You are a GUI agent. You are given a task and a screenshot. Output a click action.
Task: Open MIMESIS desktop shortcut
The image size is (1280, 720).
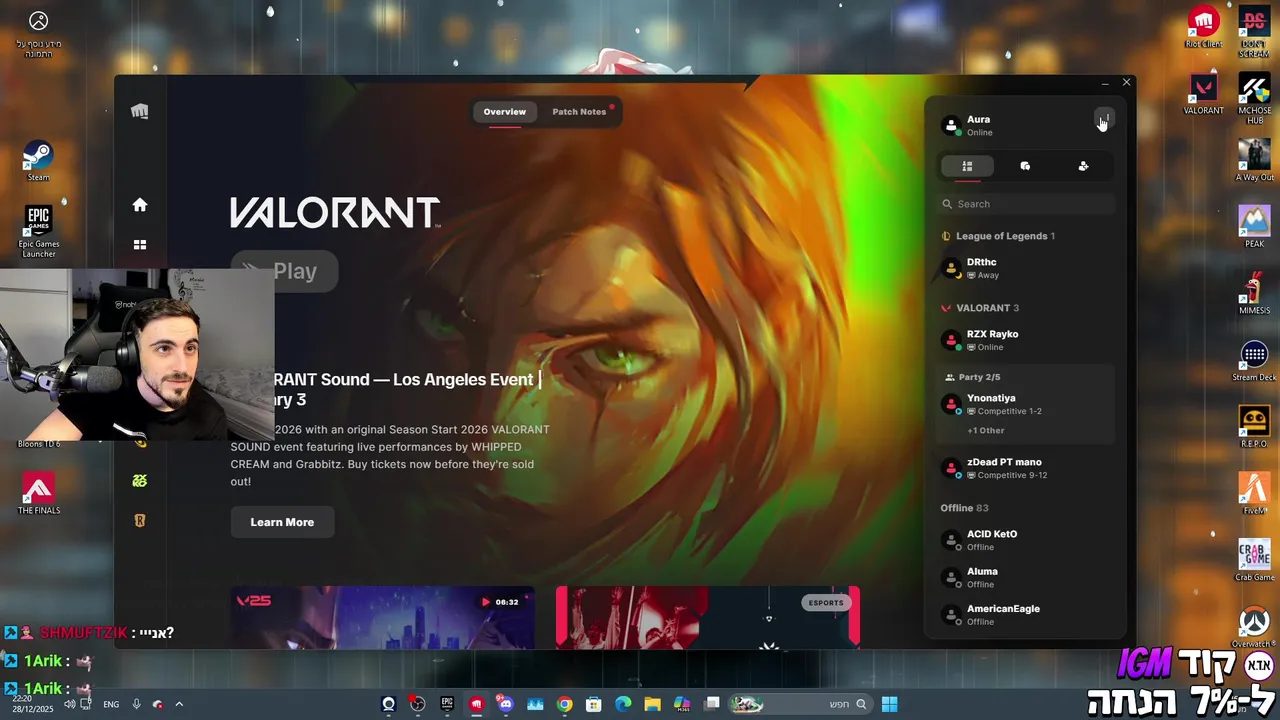pyautogui.click(x=1254, y=294)
